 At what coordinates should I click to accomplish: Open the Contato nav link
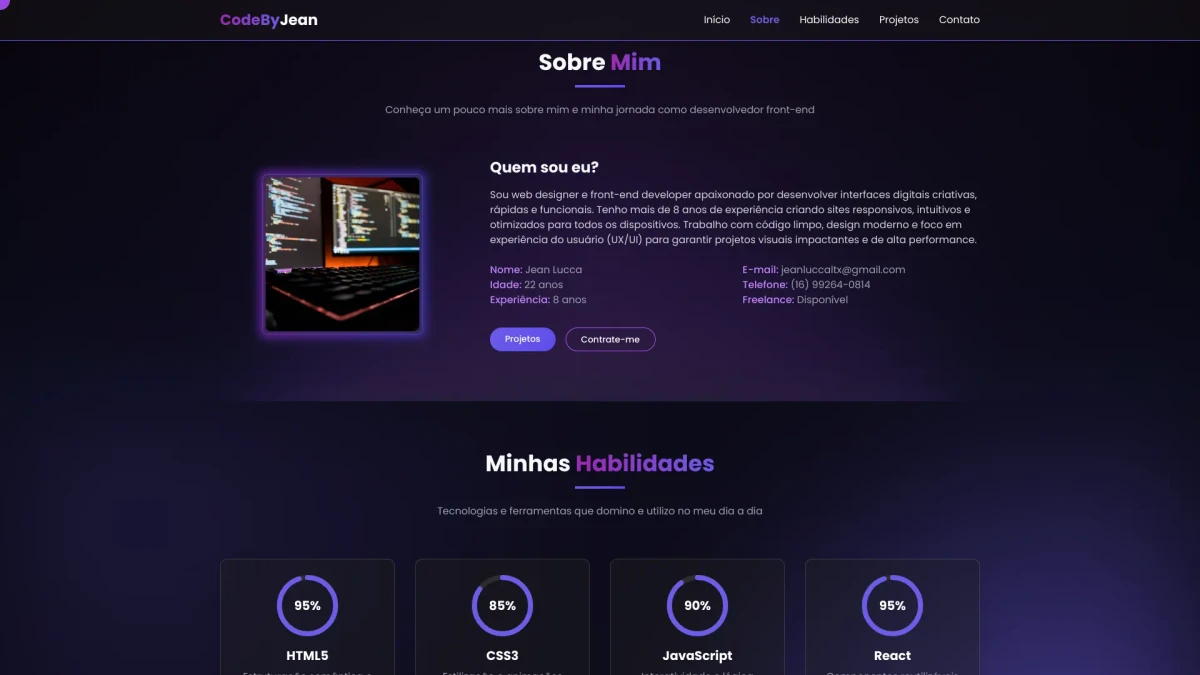tap(959, 20)
